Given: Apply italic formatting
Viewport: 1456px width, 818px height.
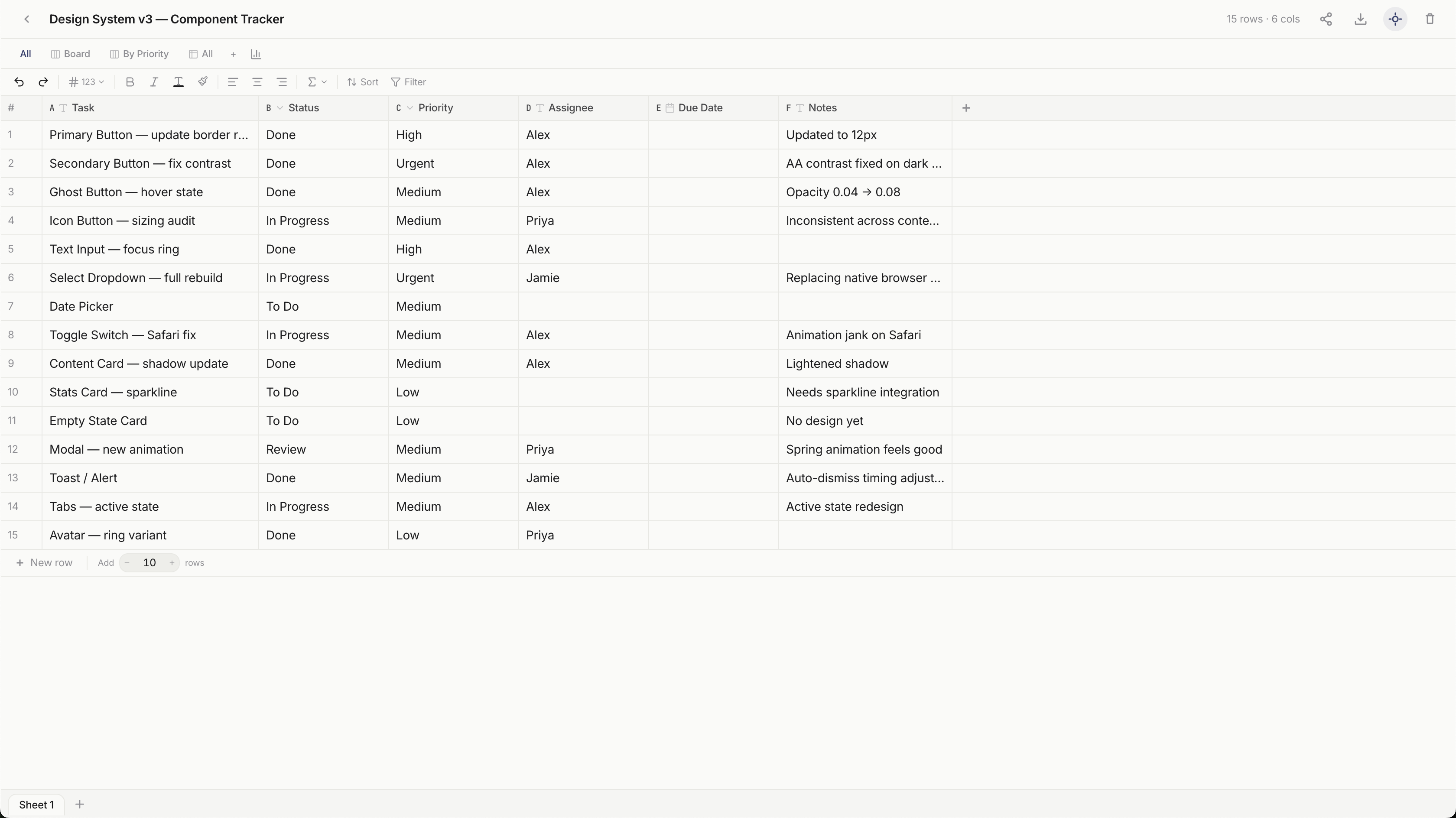Looking at the screenshot, I should click(x=154, y=82).
